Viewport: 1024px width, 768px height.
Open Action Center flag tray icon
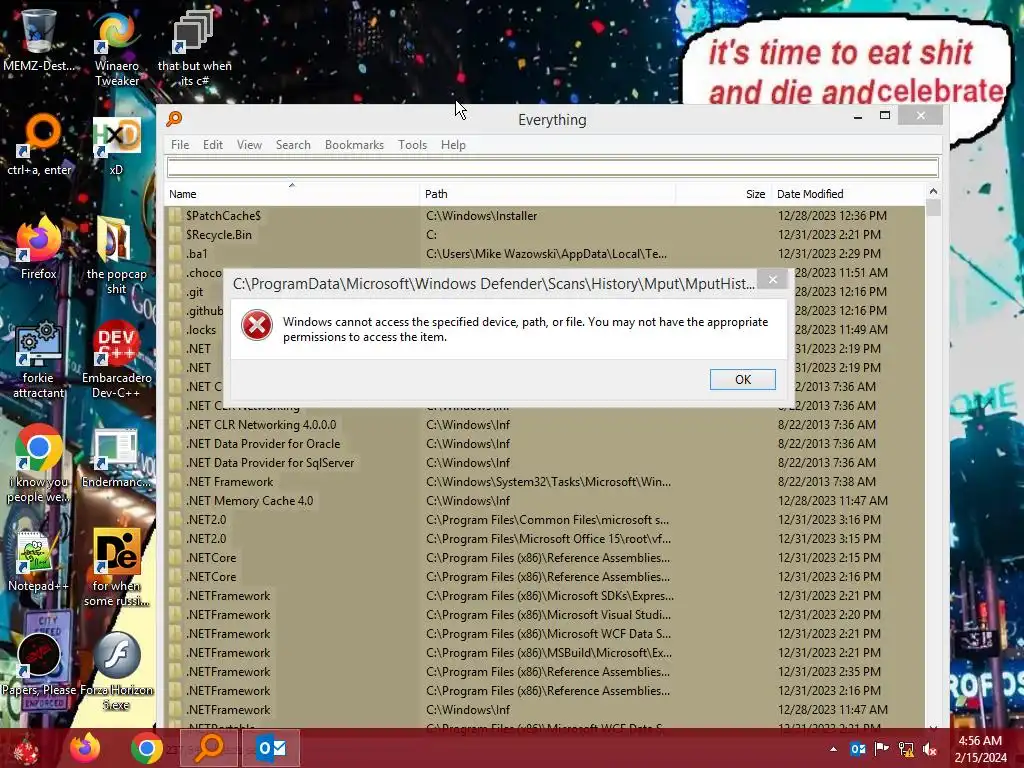[x=882, y=749]
